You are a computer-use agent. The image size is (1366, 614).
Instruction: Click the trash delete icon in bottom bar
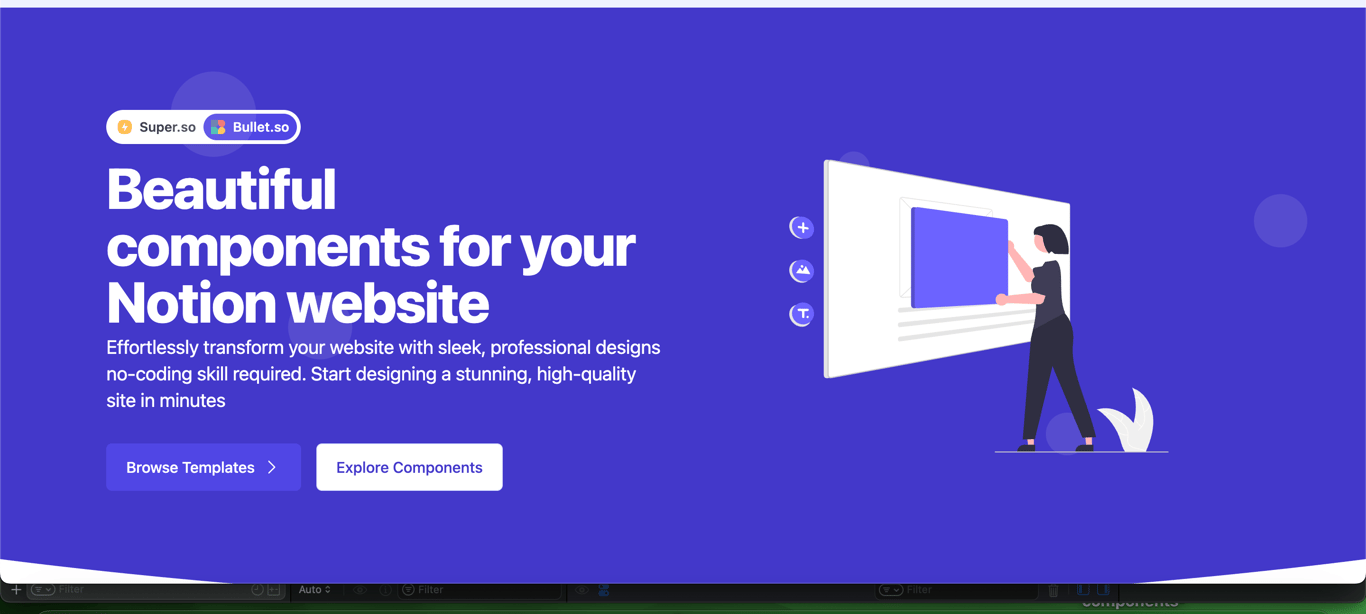pos(1053,591)
